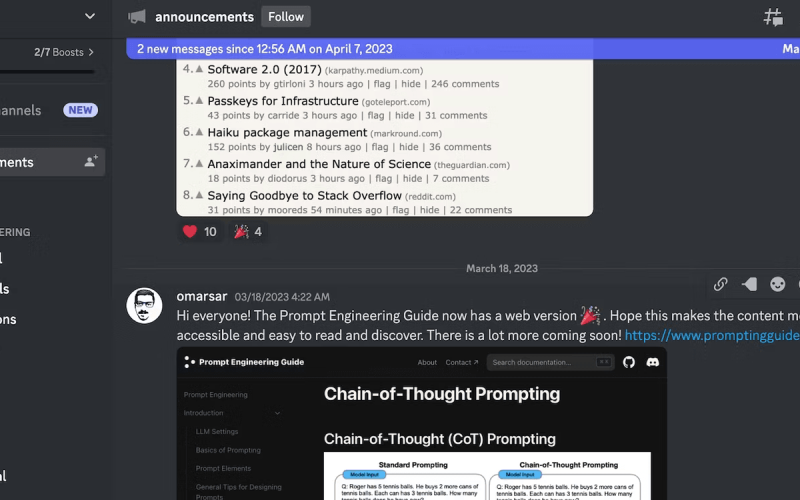Click the Search documentation field
800x500 pixels.
point(551,362)
